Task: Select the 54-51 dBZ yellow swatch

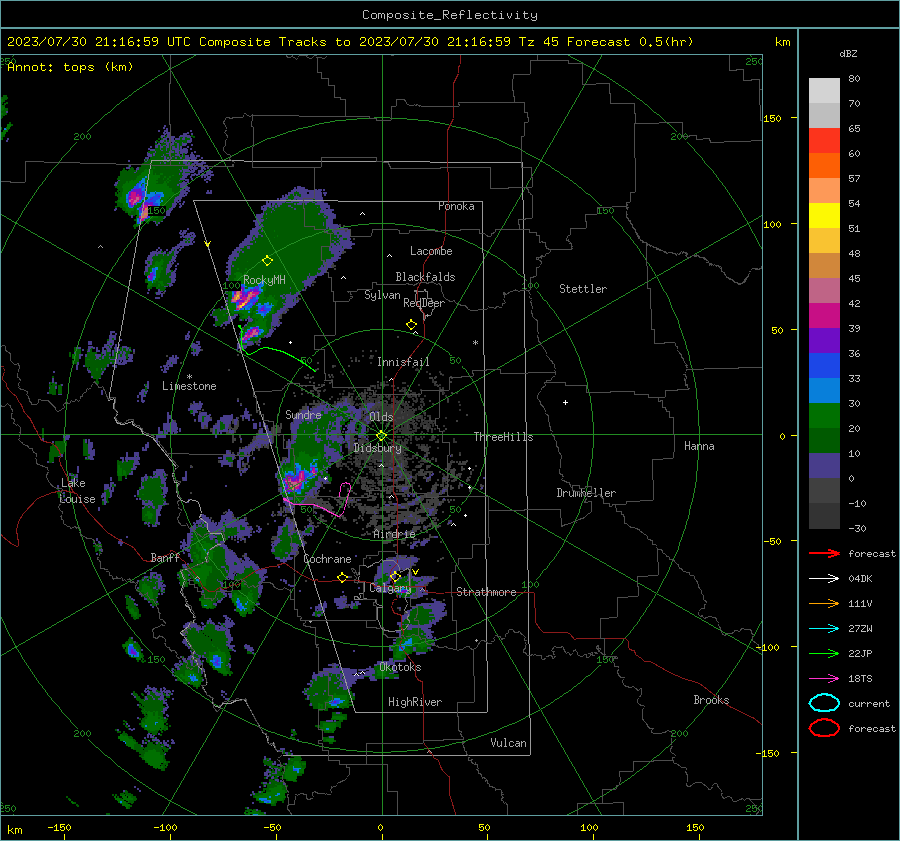Action: pos(824,216)
